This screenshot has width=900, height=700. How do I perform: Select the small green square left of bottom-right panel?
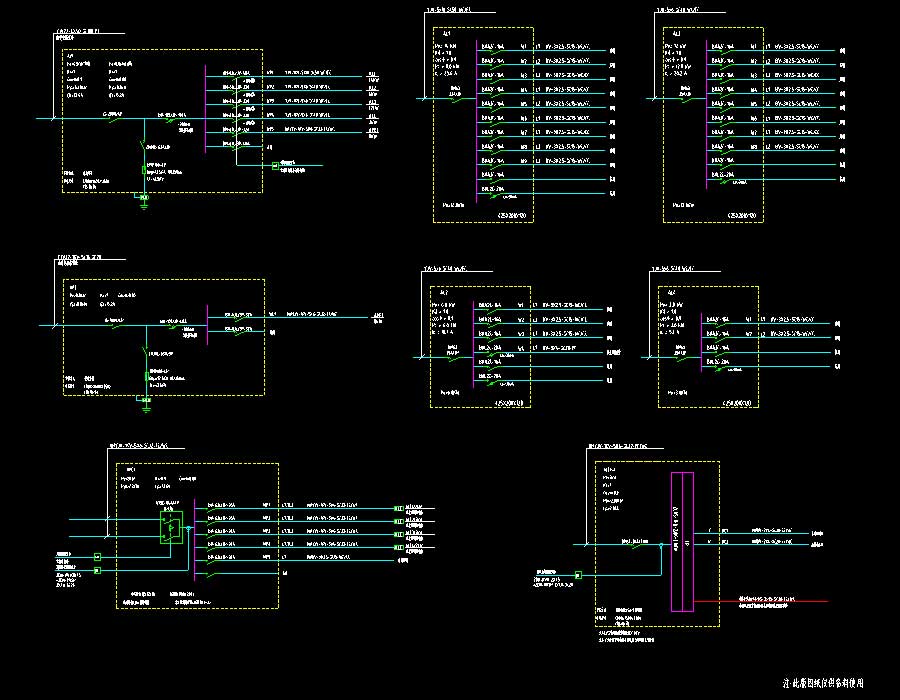click(580, 575)
